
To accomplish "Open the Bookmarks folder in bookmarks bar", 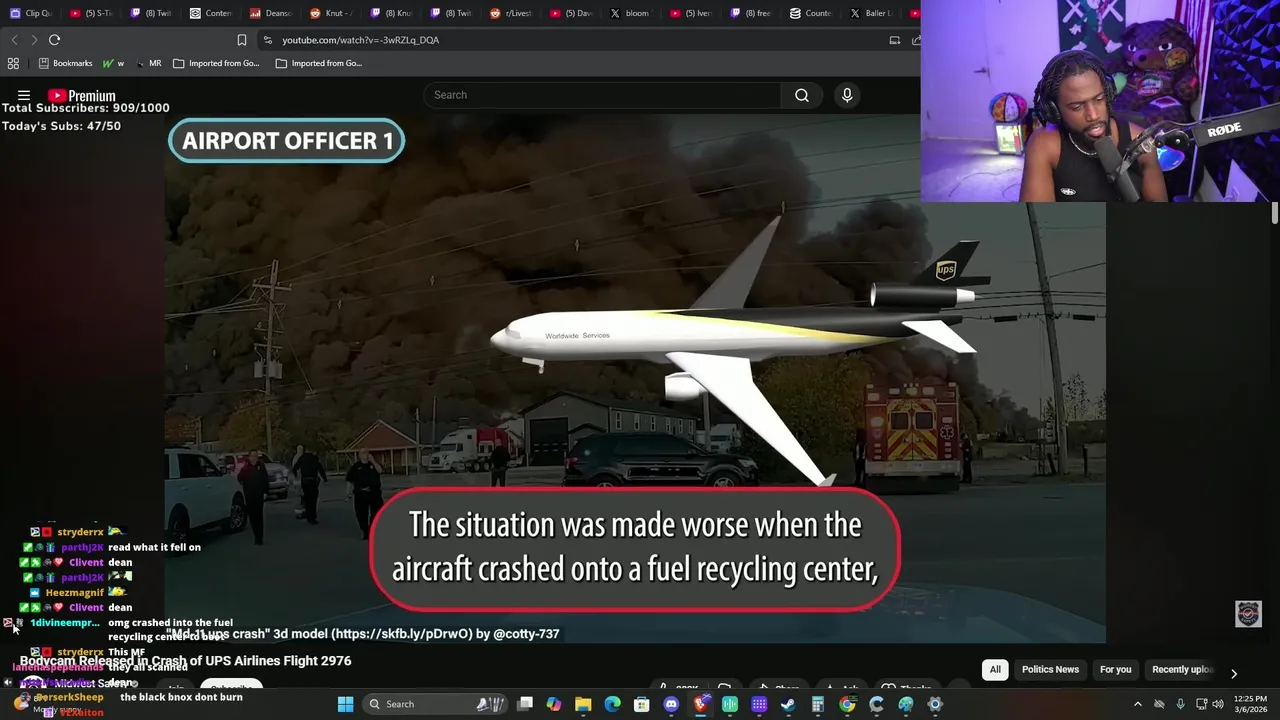I will pos(65,63).
